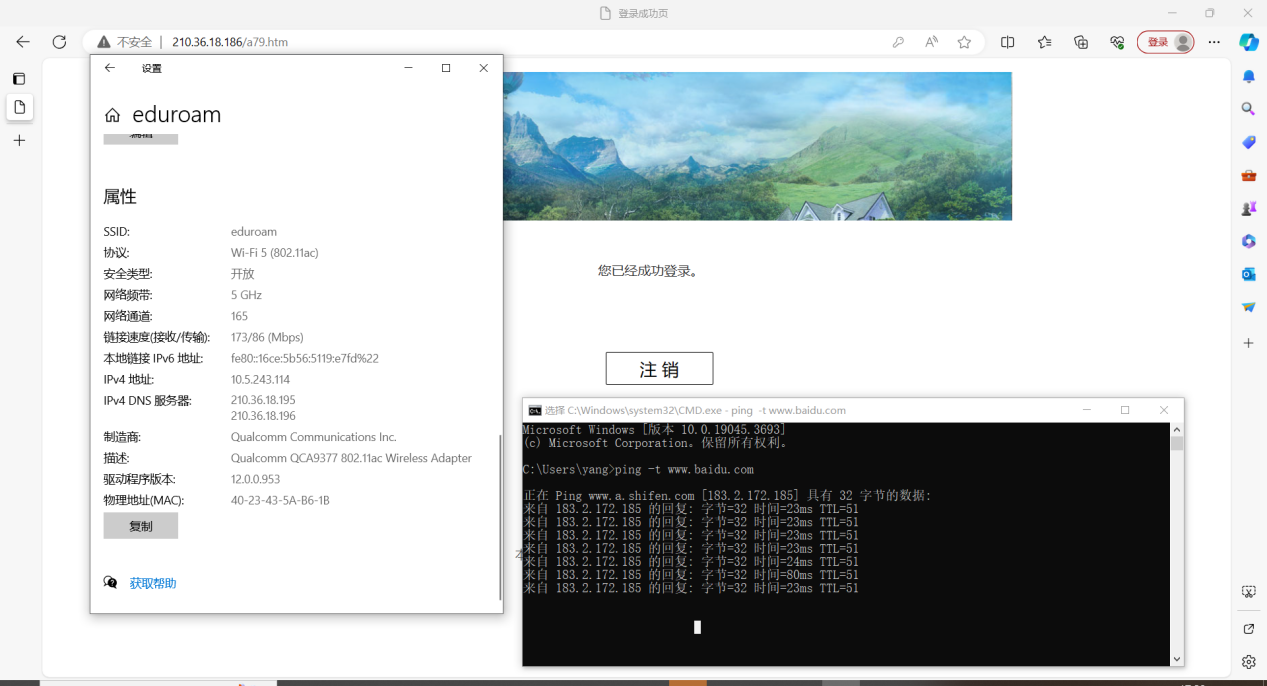Open Edge Settings and more ellipsis menu
This screenshot has width=1267, height=686.
coord(1214,42)
